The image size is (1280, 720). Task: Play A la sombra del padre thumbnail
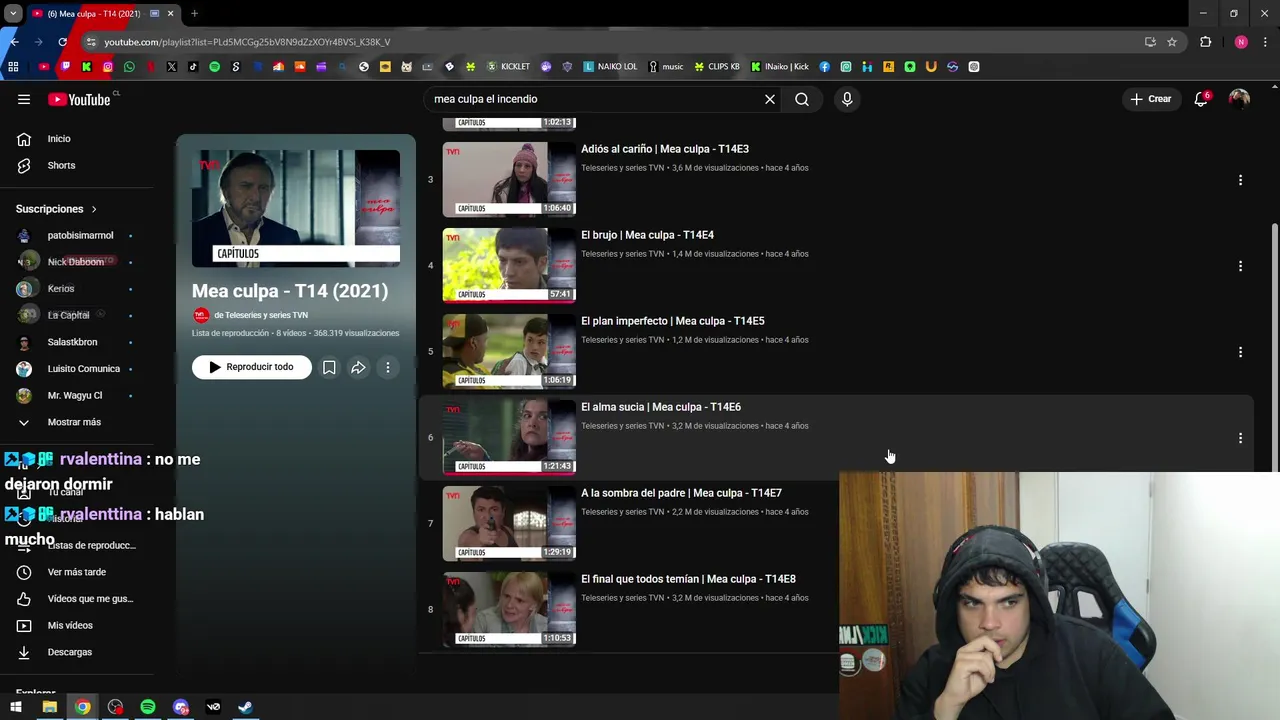(x=509, y=523)
